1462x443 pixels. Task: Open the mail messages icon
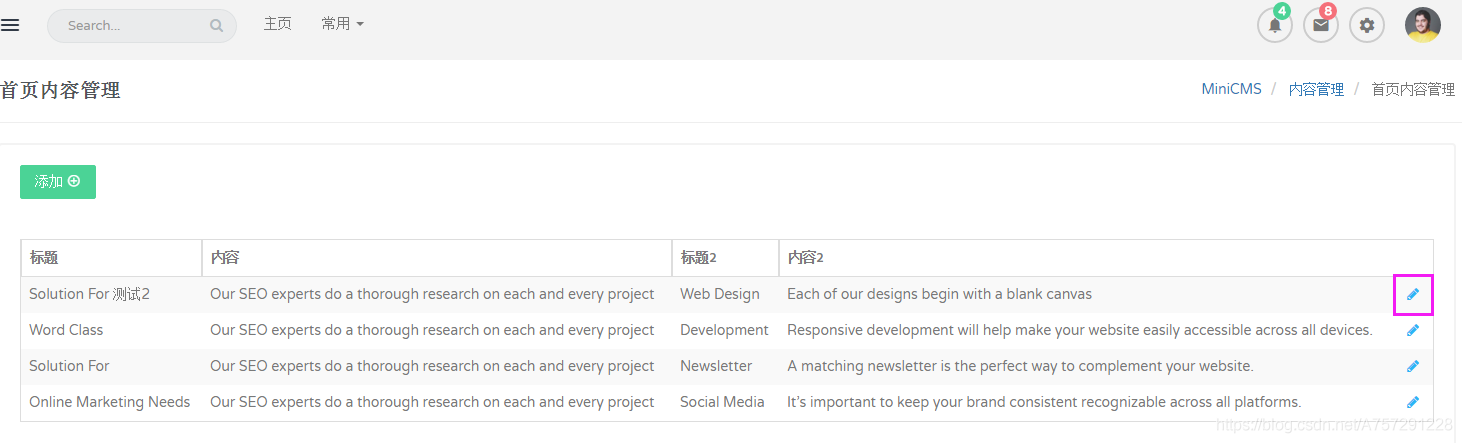point(1321,25)
